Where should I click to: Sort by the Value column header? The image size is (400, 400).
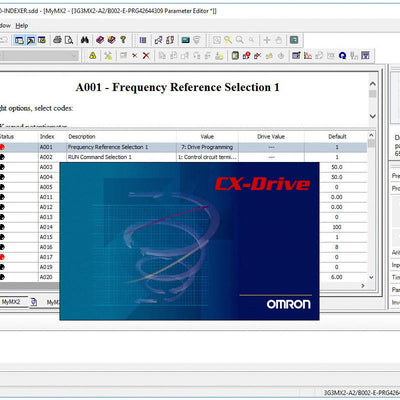tap(207, 137)
